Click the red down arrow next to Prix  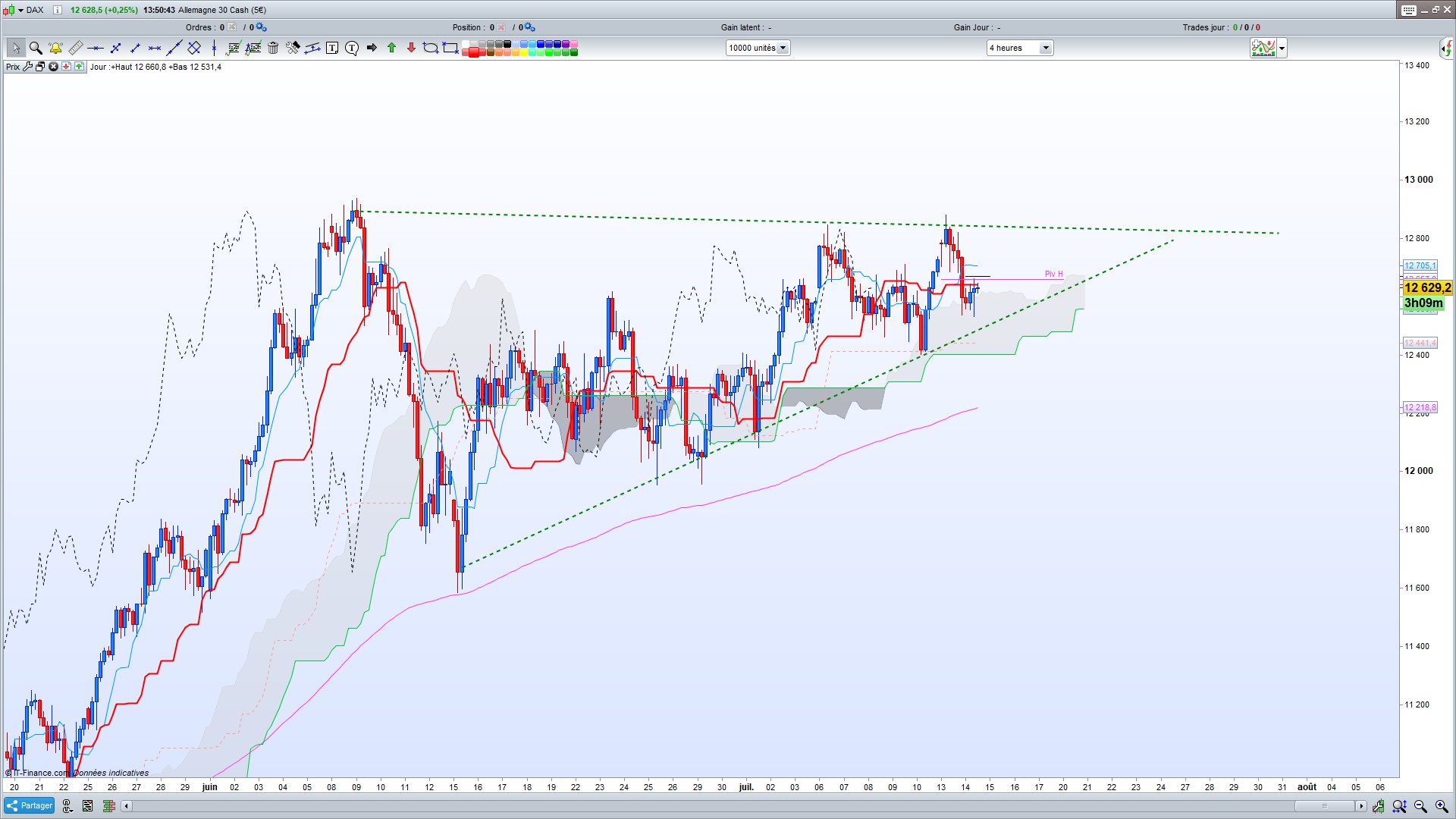pyautogui.click(x=66, y=67)
